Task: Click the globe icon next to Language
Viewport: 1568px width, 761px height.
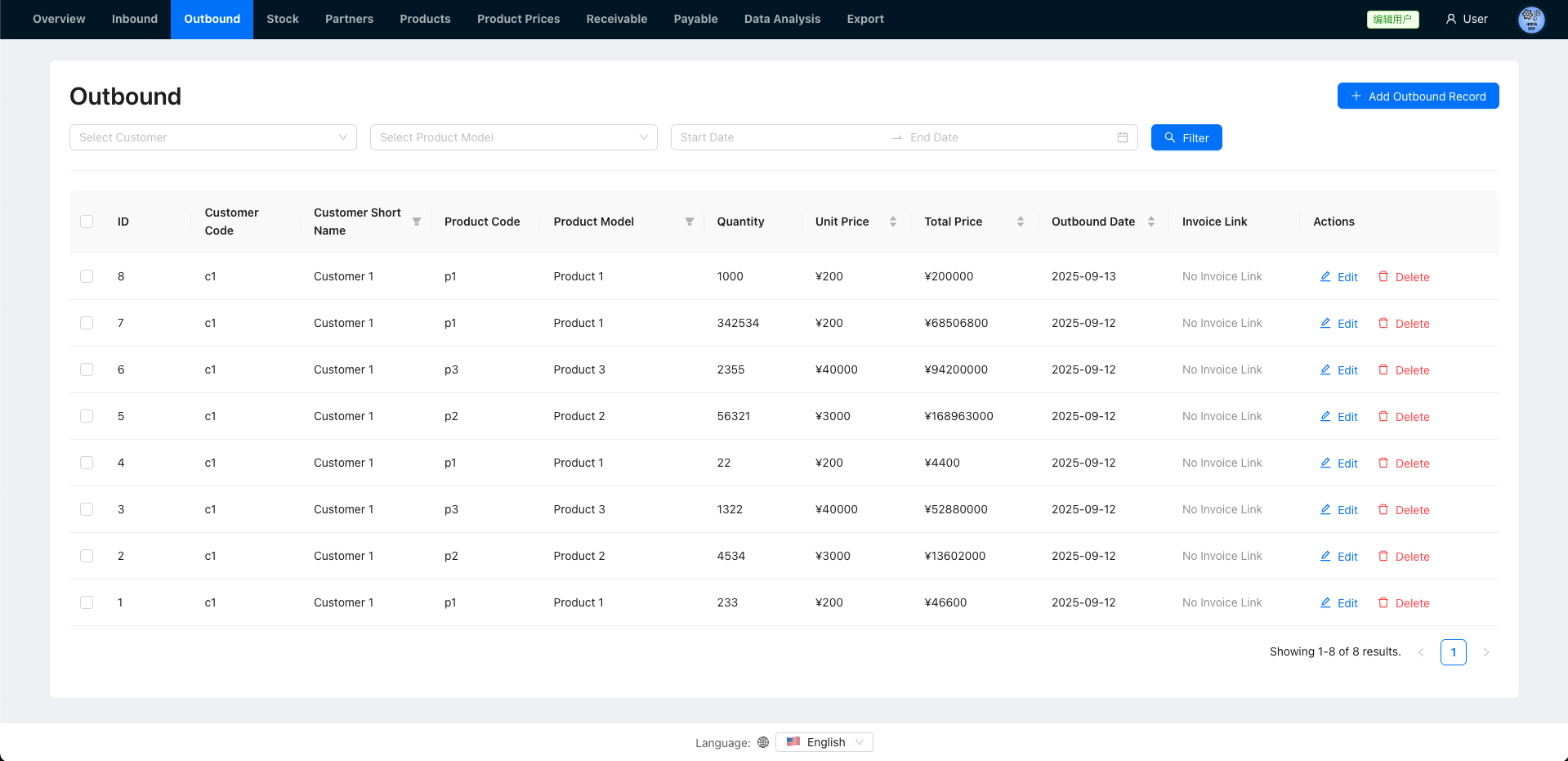Action: coord(763,742)
